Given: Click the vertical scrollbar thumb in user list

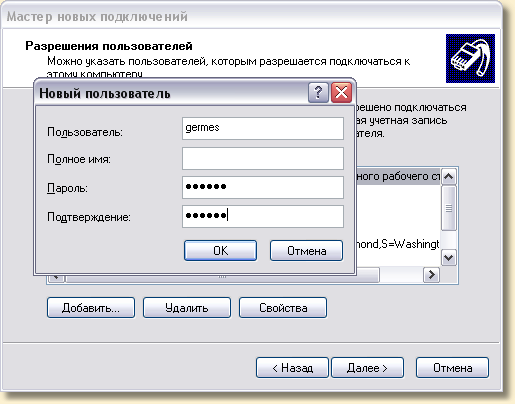Looking at the screenshot, I should [x=449, y=208].
